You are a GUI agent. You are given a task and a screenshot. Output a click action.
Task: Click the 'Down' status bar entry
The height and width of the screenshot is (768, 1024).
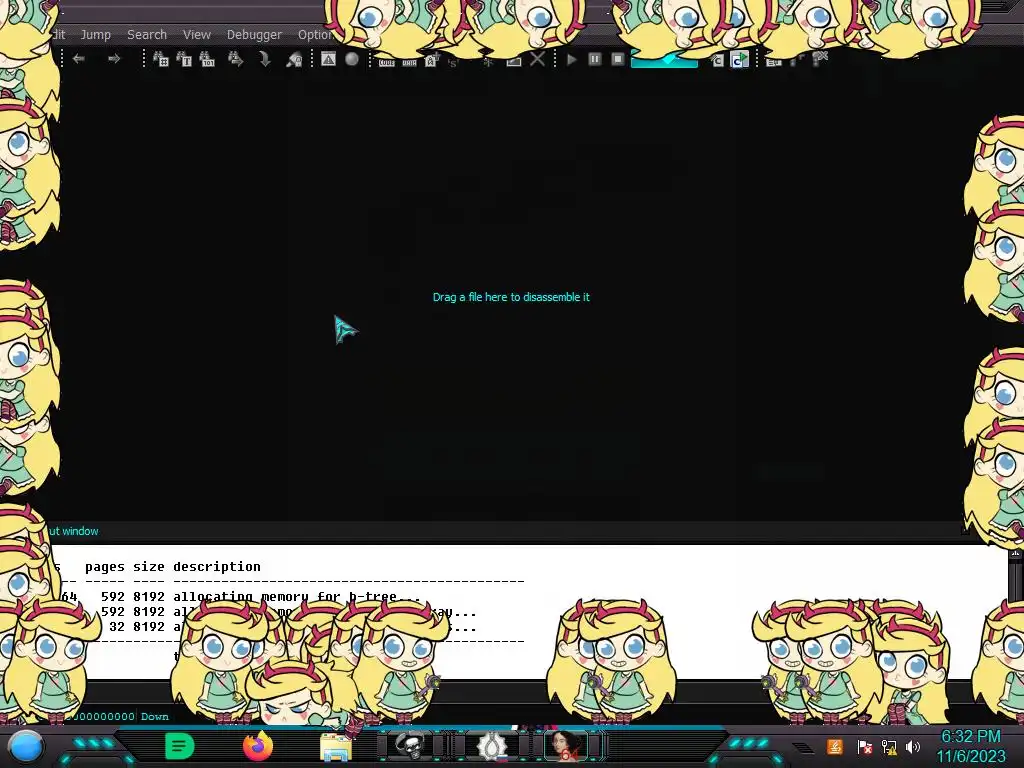pos(155,716)
